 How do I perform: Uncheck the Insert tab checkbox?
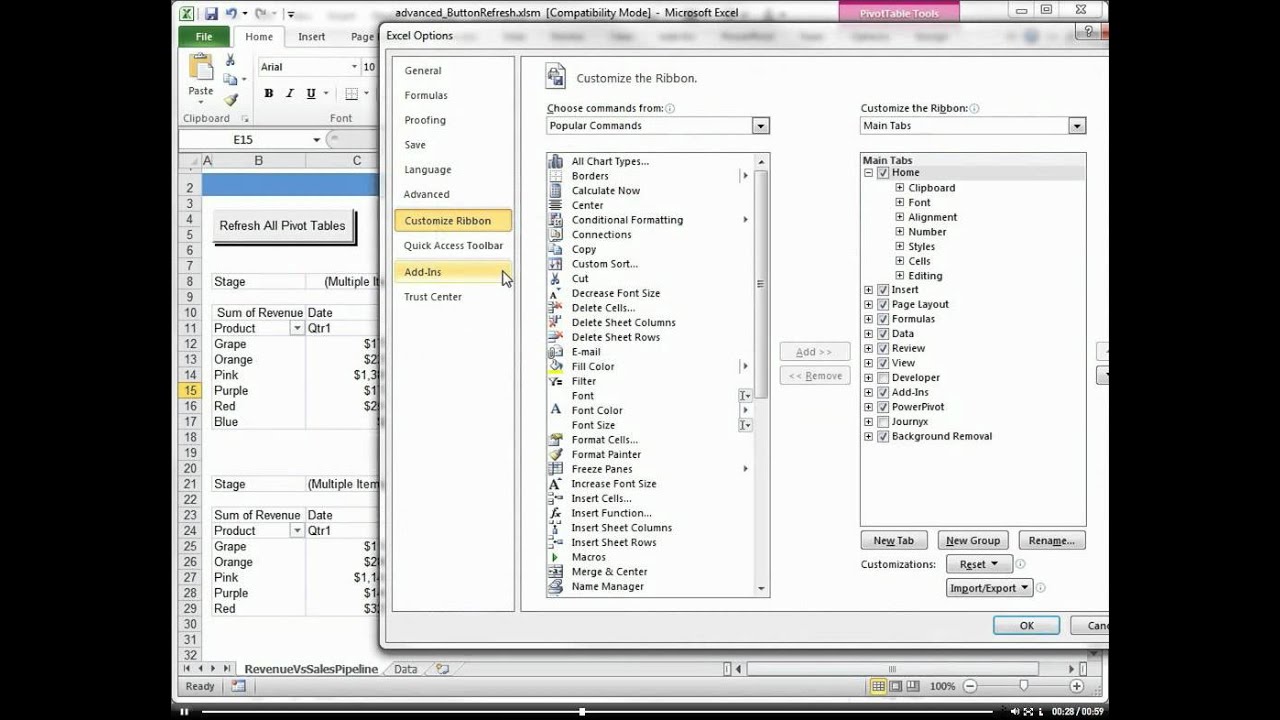point(883,290)
